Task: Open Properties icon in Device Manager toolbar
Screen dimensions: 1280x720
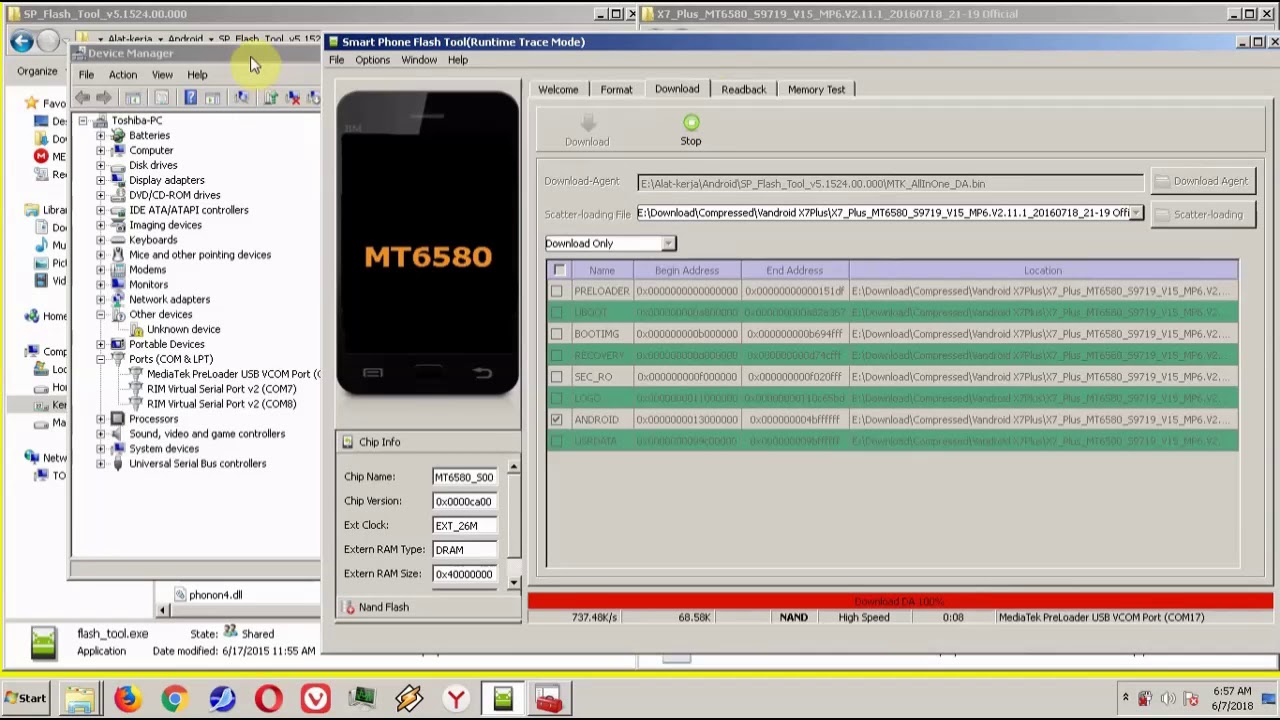Action: (x=161, y=98)
